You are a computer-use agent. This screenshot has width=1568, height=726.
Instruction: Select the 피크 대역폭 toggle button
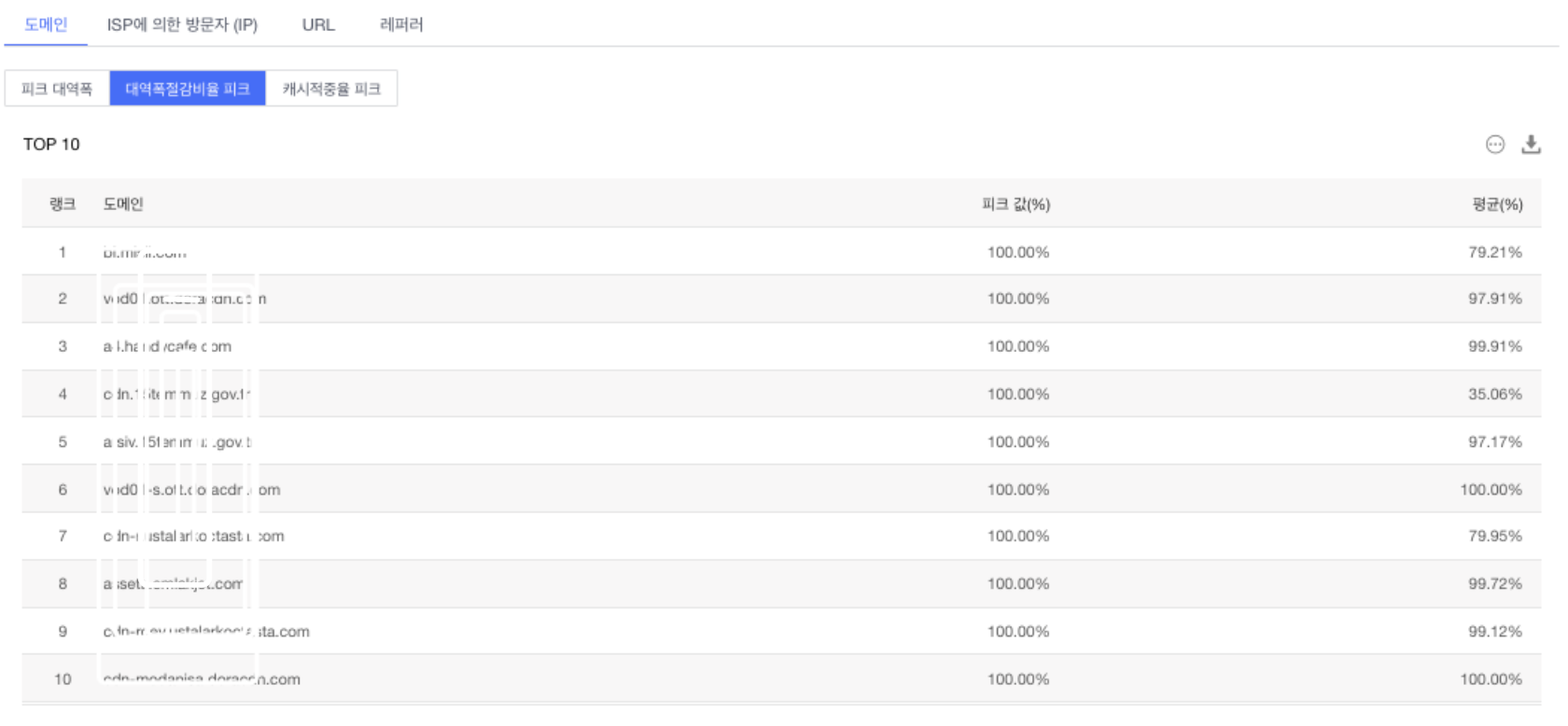point(57,89)
